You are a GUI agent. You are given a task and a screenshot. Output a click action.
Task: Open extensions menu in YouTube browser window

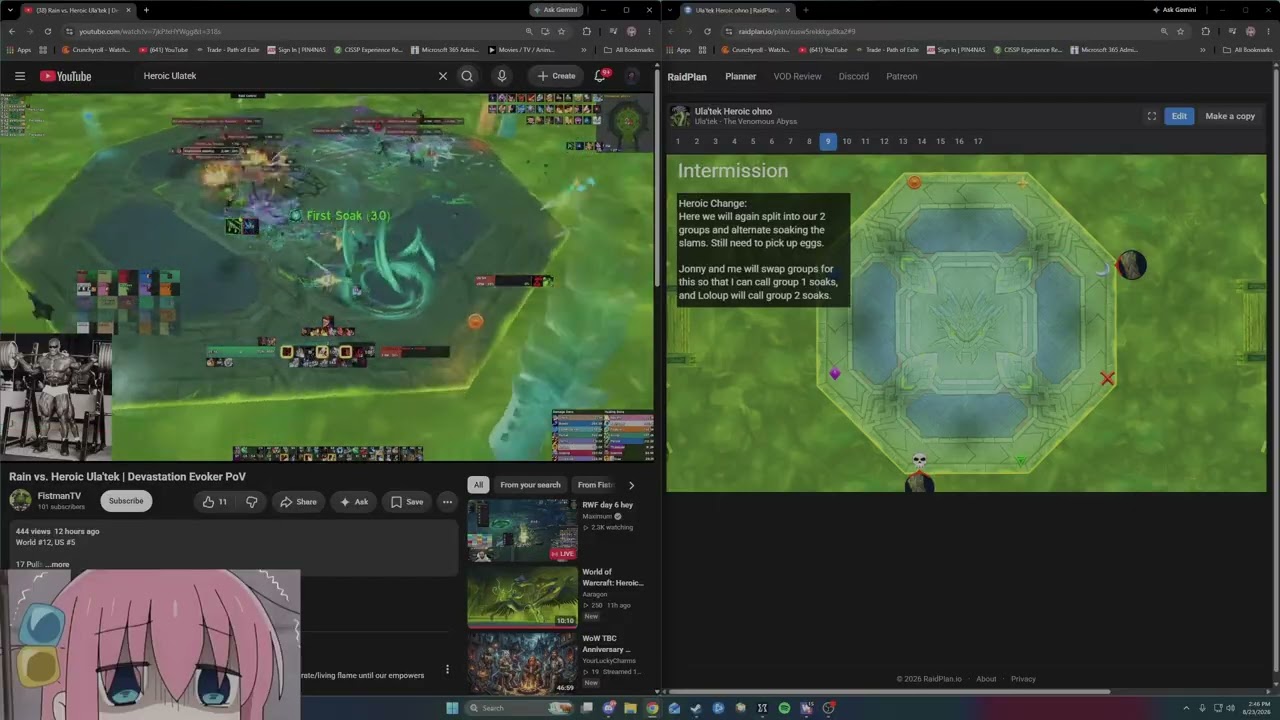coord(586,32)
